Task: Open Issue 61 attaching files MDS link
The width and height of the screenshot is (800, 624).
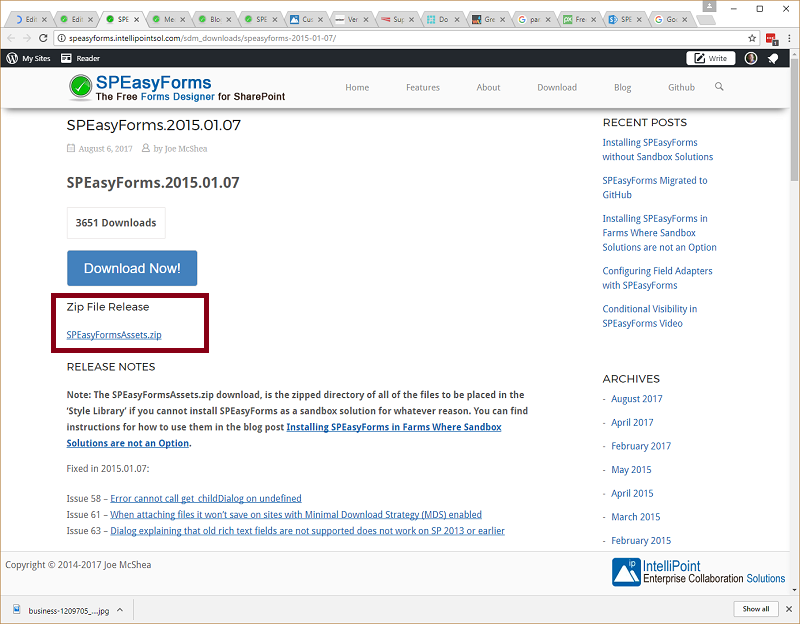Action: point(296,514)
